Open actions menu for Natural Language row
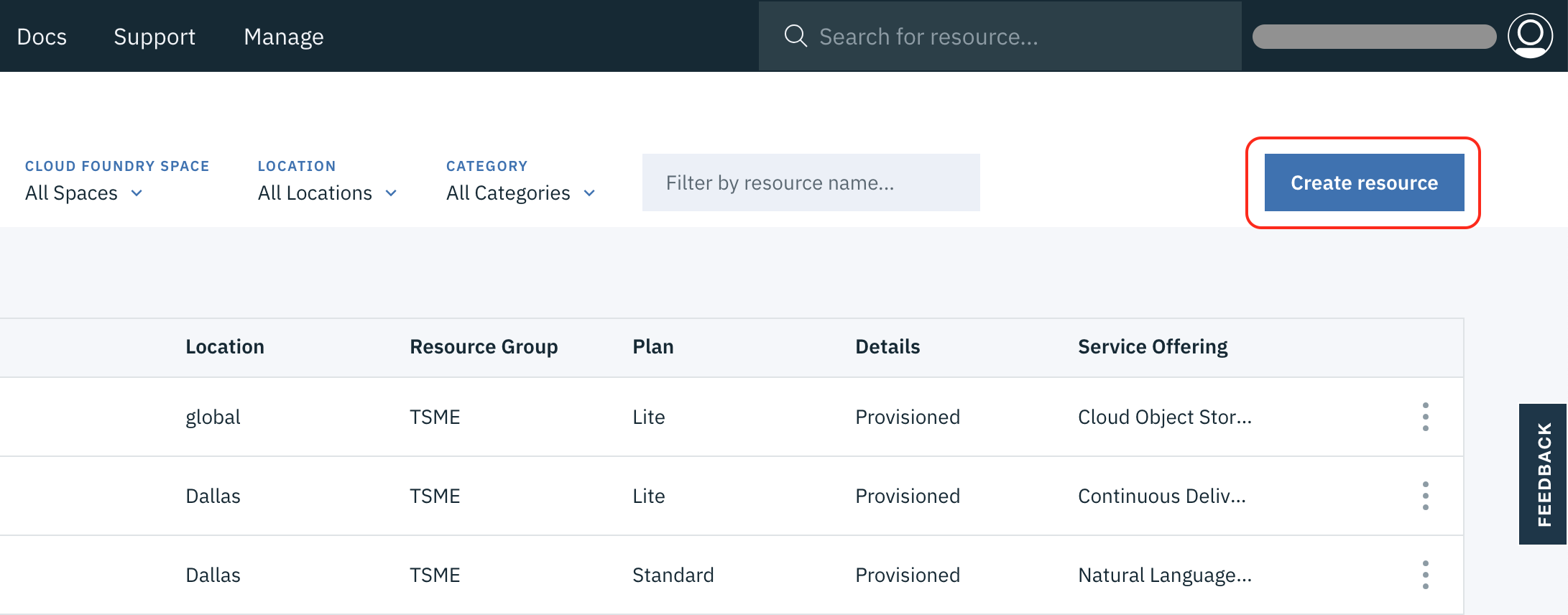 tap(1425, 575)
